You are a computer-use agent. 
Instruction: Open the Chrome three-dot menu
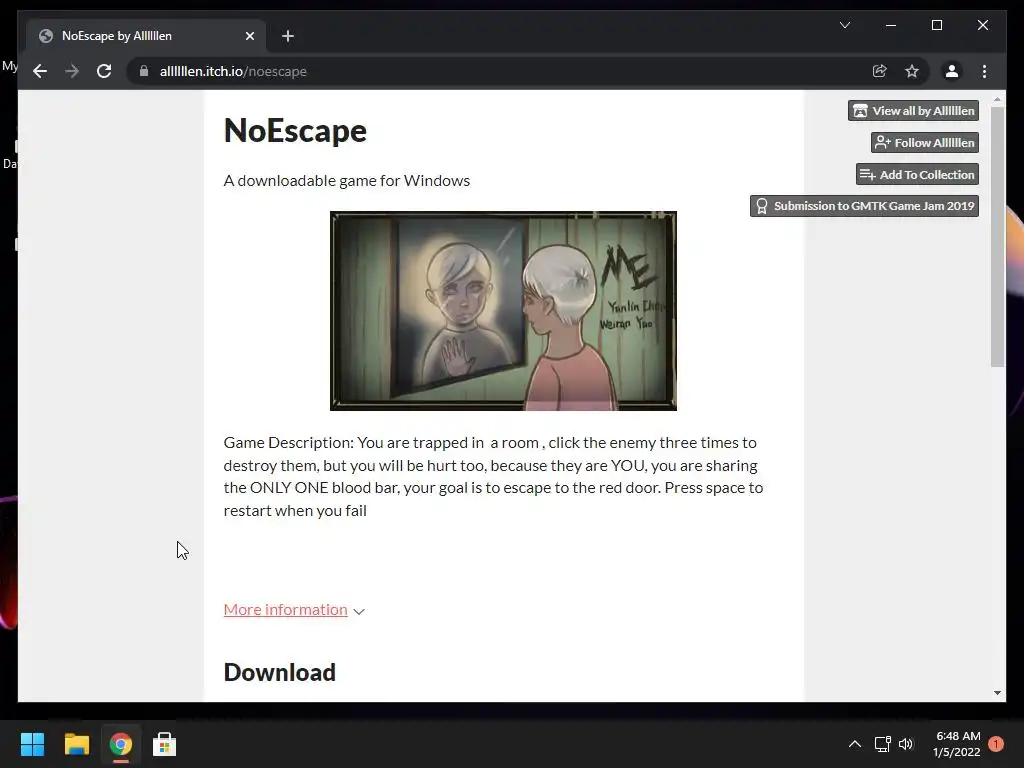(984, 71)
